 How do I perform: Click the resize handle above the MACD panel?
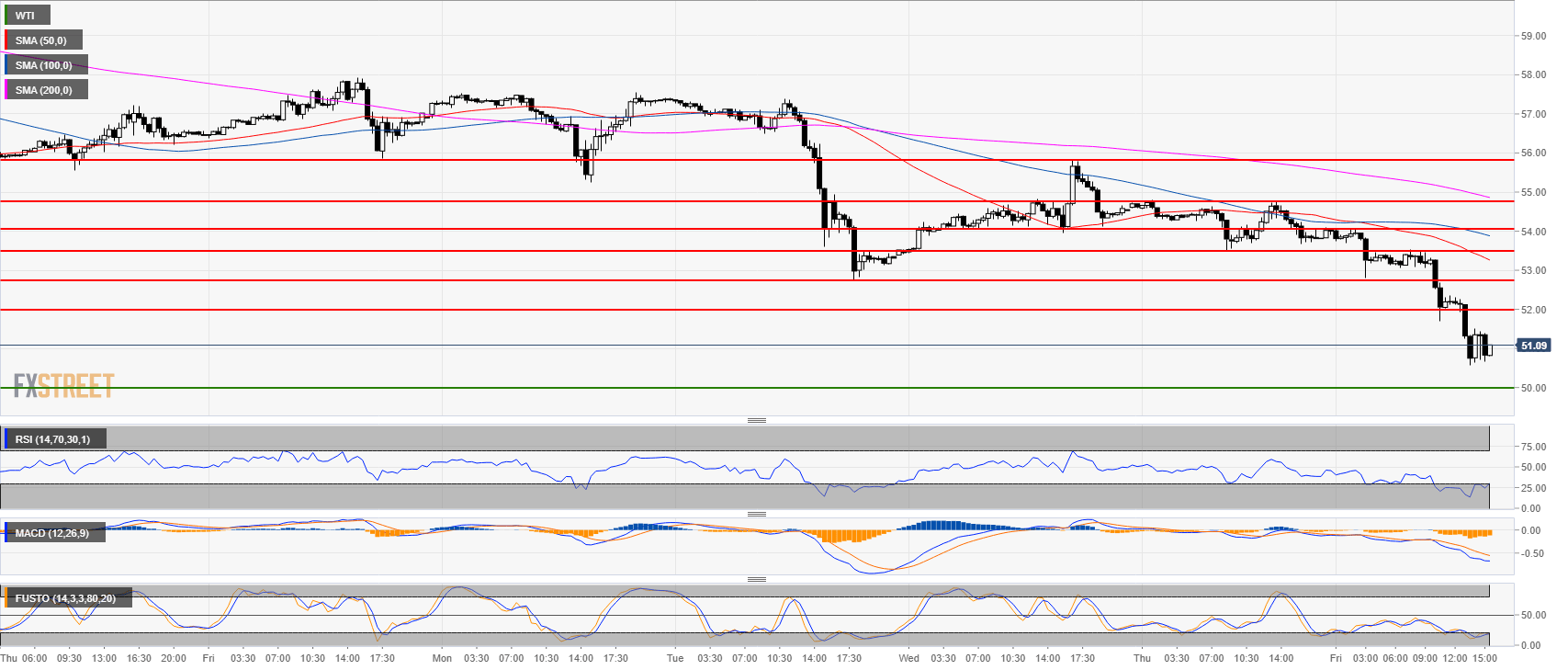click(756, 514)
